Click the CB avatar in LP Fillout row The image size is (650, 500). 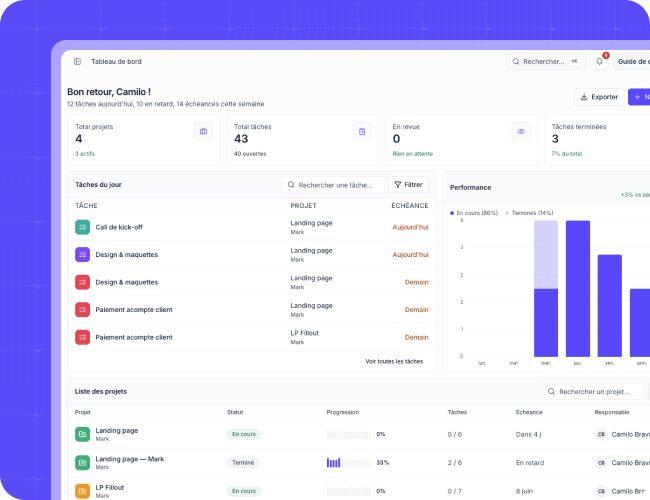[x=601, y=491]
